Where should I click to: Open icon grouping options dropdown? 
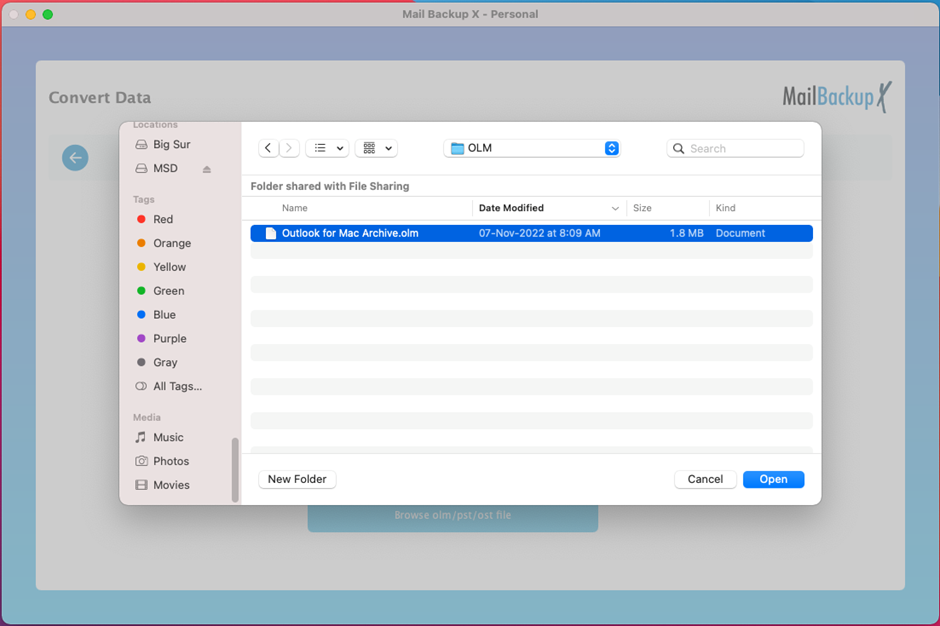[376, 148]
